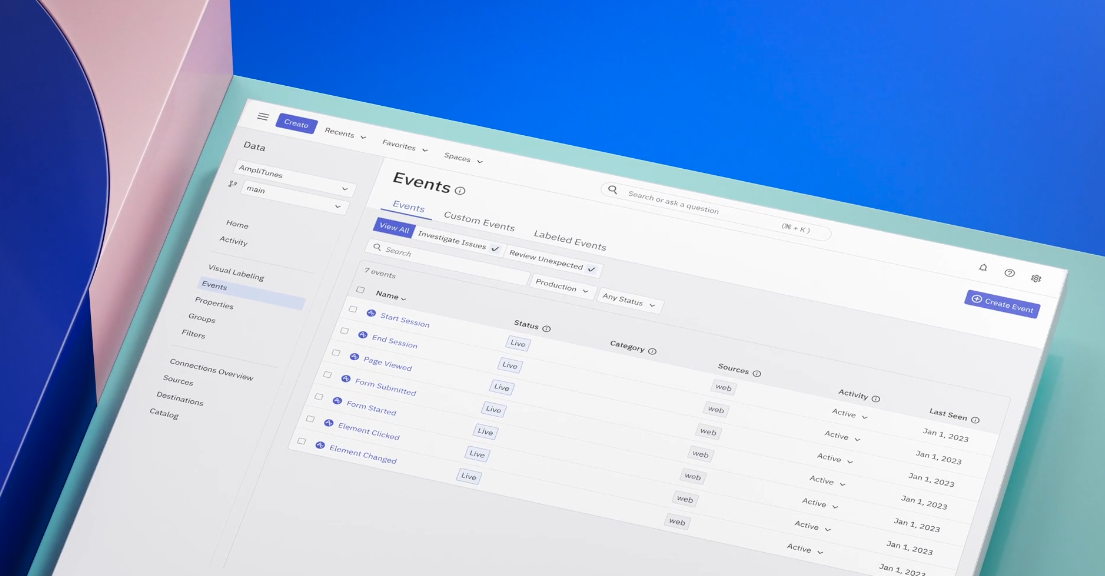The width and height of the screenshot is (1105, 576).
Task: Click the branch icon beside main
Action: 233,184
